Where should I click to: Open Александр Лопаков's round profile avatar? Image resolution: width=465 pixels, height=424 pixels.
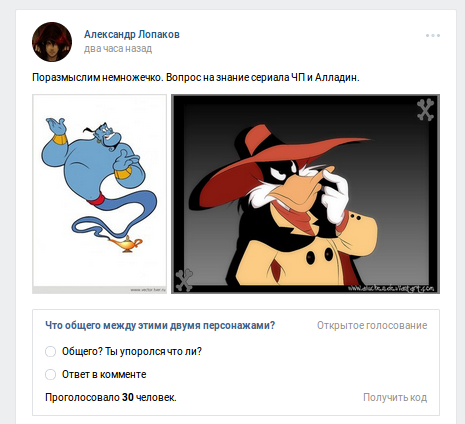point(52,42)
